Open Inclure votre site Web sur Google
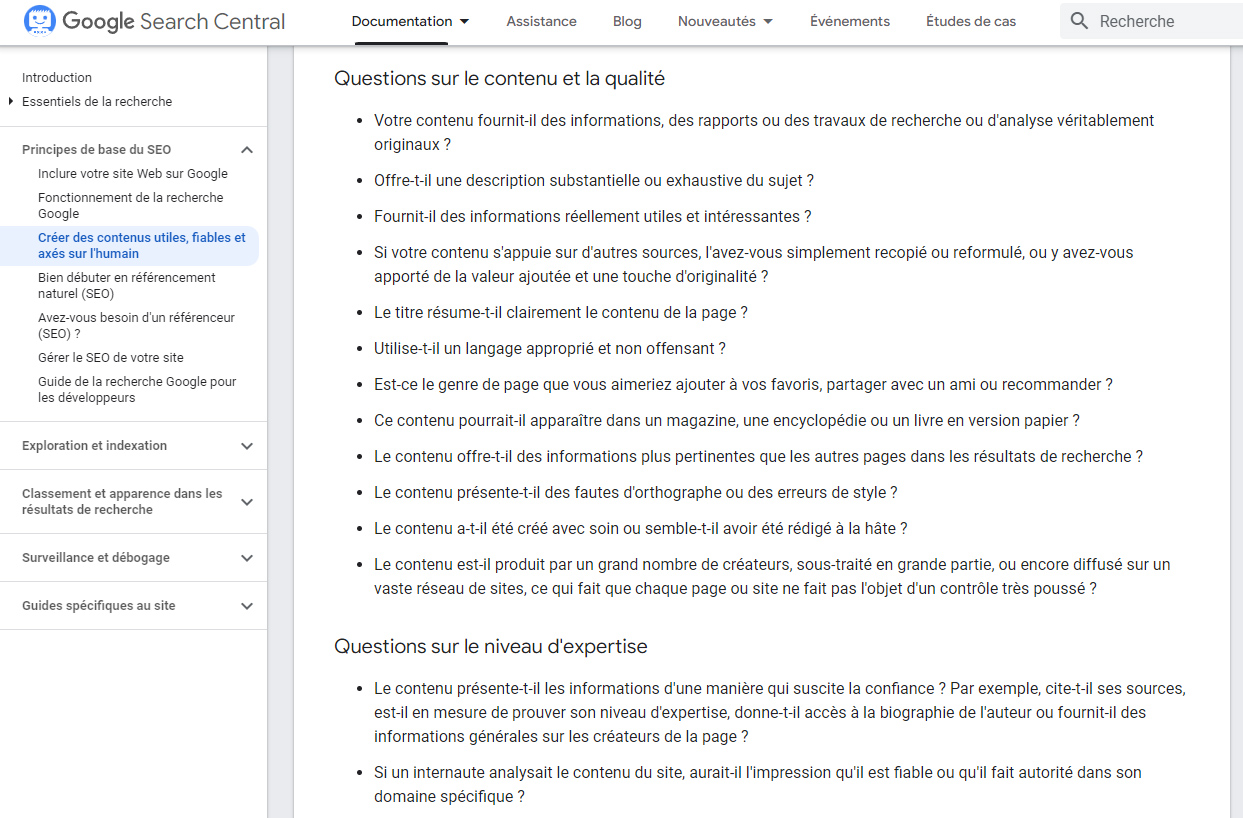 [x=133, y=173]
